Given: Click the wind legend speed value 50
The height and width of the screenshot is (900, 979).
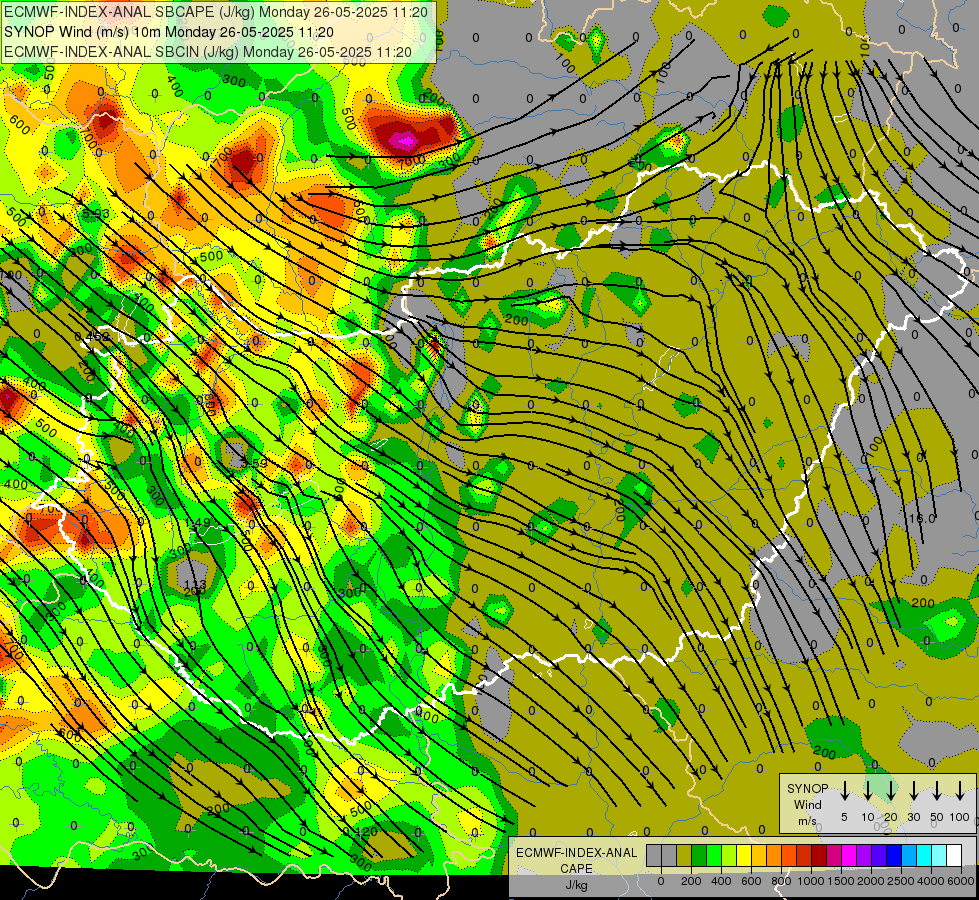Looking at the screenshot, I should tap(937, 817).
